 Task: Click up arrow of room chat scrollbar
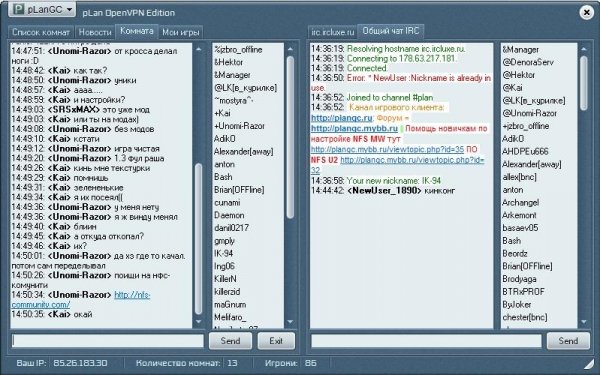(199, 49)
